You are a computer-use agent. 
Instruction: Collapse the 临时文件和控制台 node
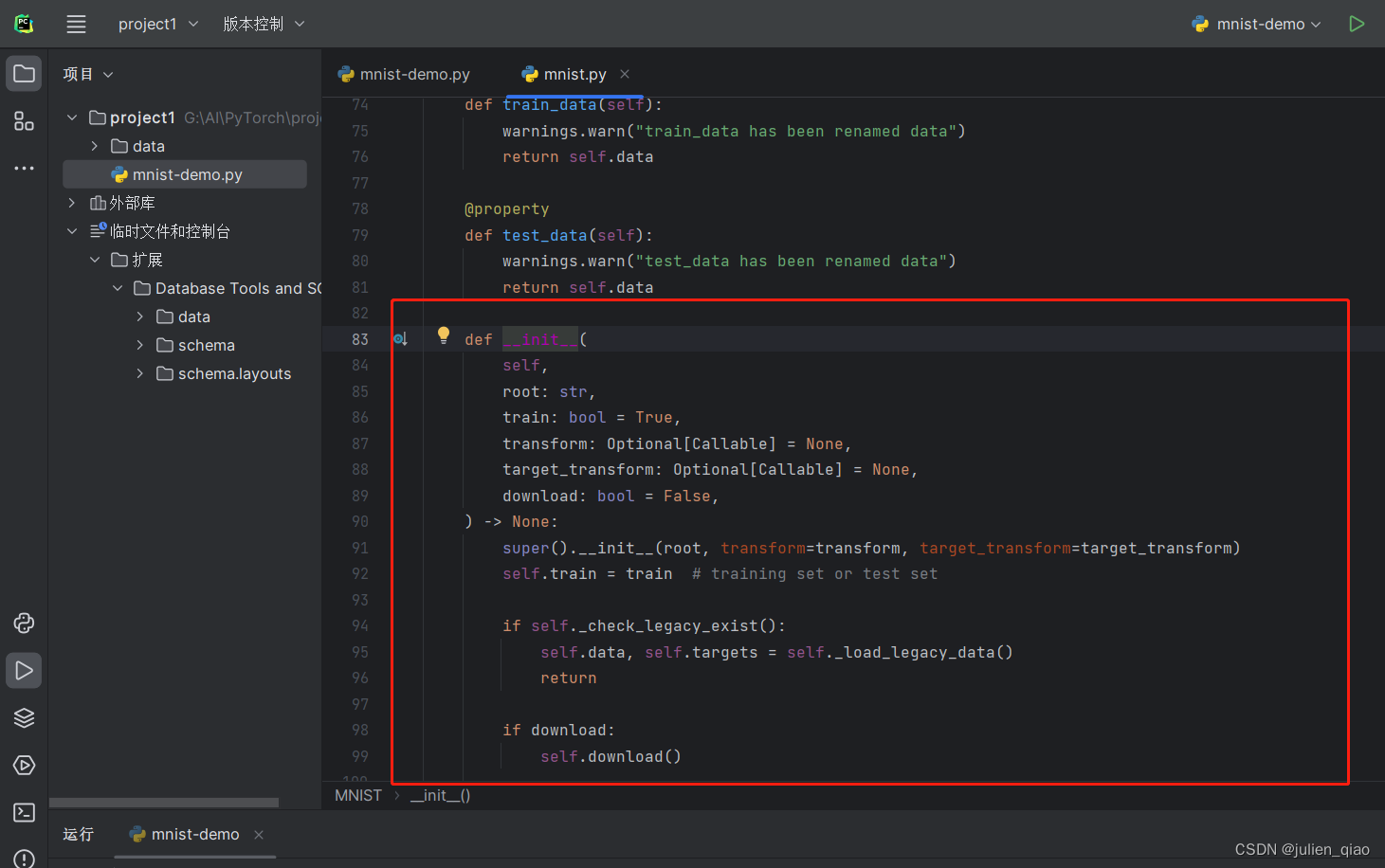pyautogui.click(x=72, y=231)
